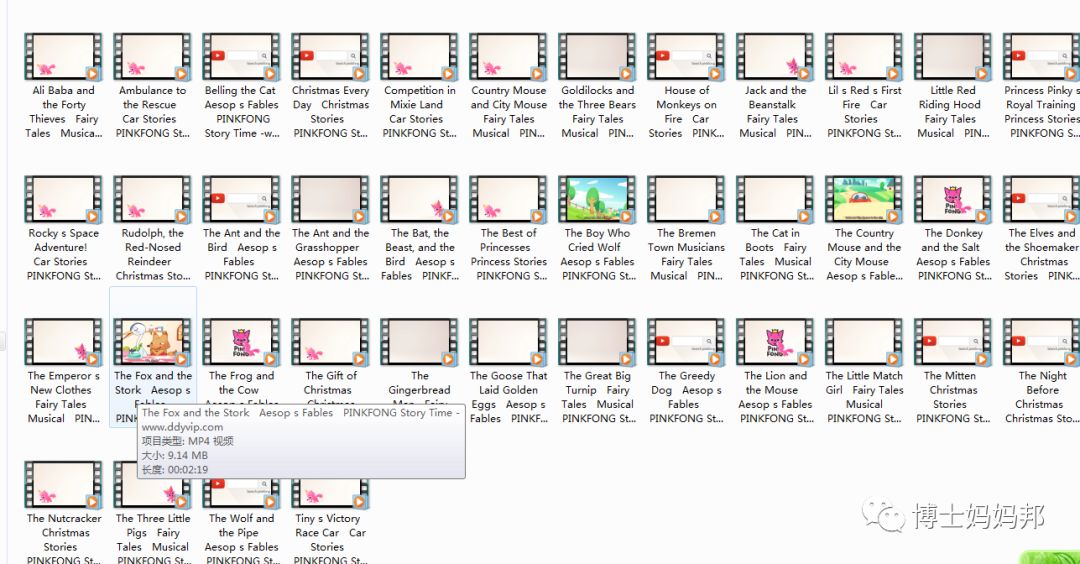
Task: Select Rudolph, the Red-Nosed Reindeer video
Action: pos(152,200)
